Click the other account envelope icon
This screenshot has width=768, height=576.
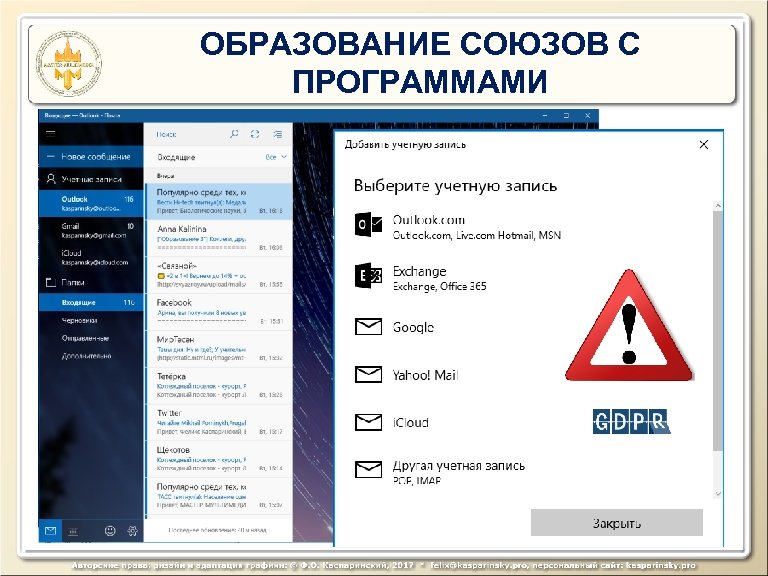[x=368, y=469]
